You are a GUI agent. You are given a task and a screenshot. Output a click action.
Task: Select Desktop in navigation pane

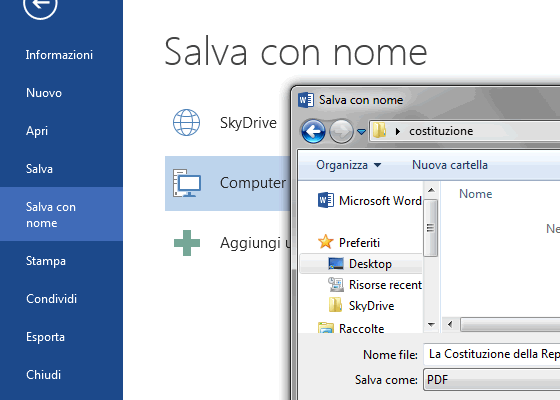coord(361,264)
